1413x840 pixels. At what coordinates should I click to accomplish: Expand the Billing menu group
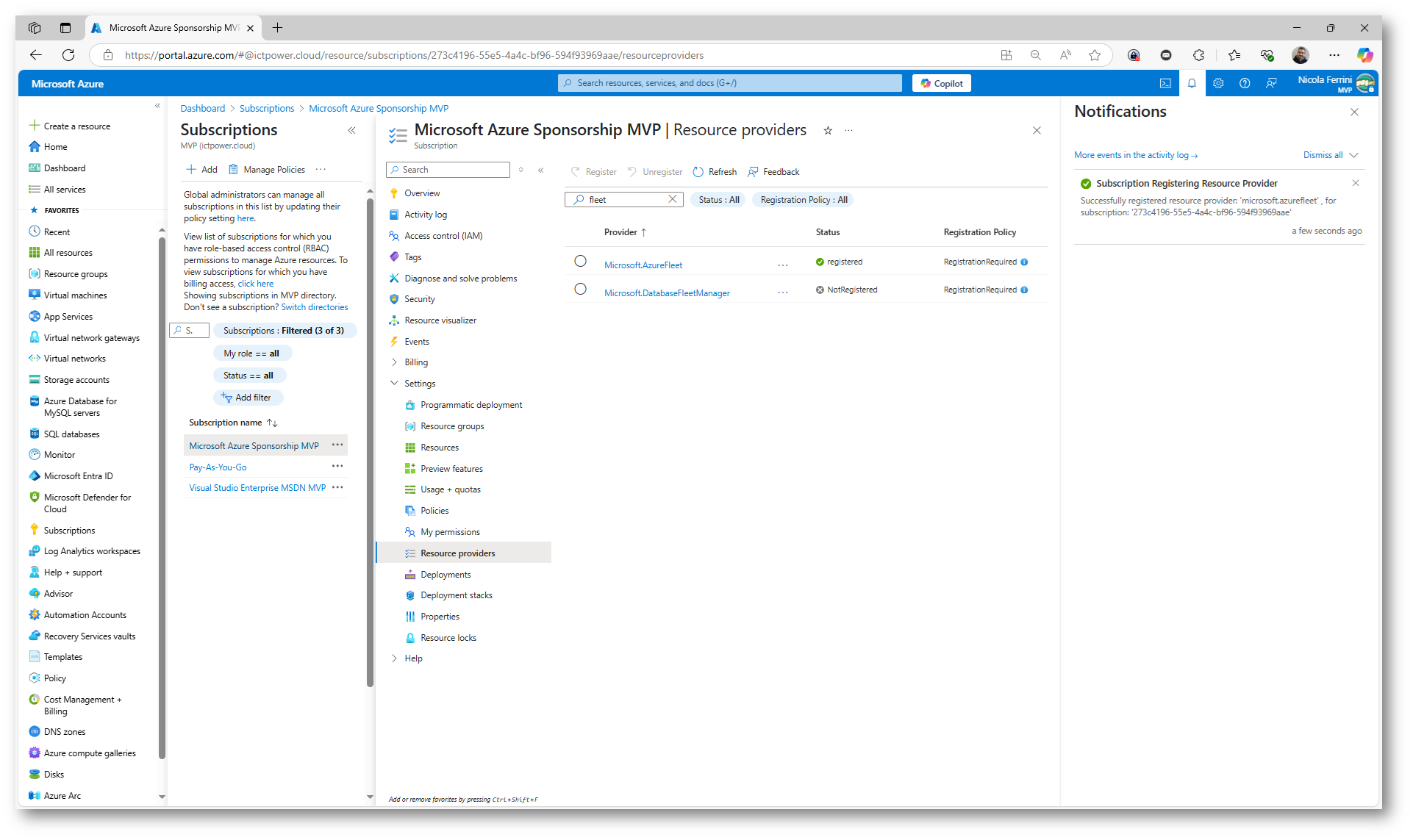coord(394,362)
